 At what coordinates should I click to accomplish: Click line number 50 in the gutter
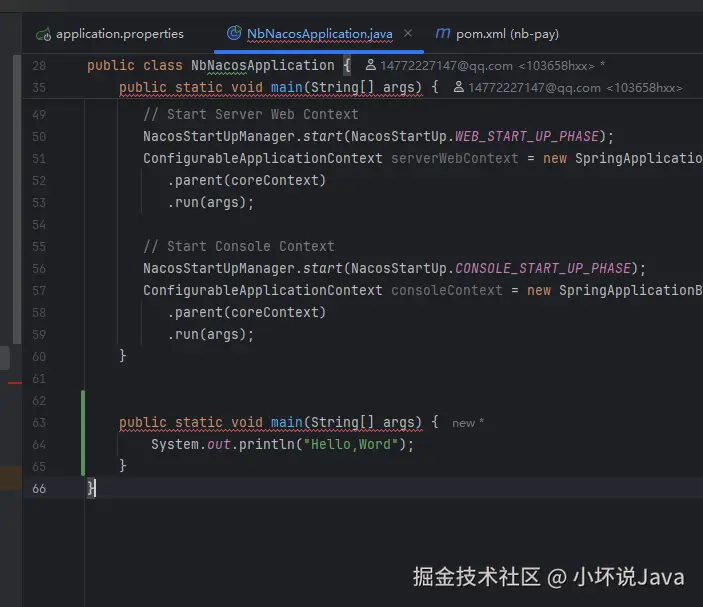point(39,136)
